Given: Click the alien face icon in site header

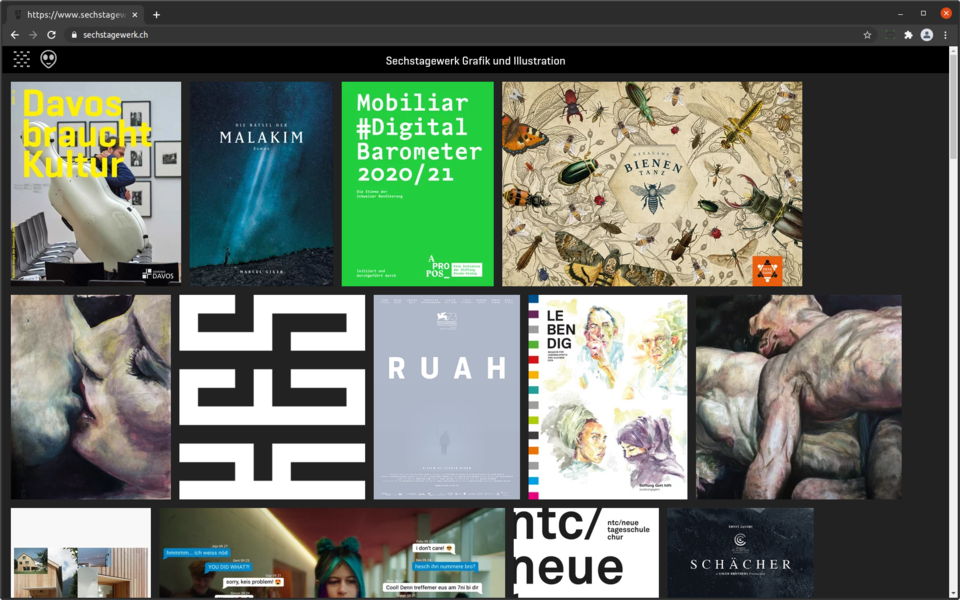Looking at the screenshot, I should [48, 59].
